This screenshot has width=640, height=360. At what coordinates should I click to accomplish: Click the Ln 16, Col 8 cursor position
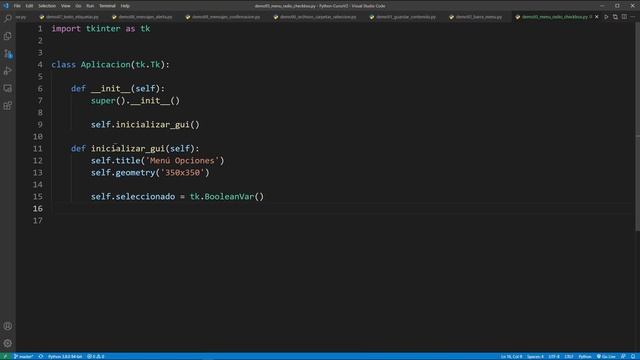(x=511, y=356)
